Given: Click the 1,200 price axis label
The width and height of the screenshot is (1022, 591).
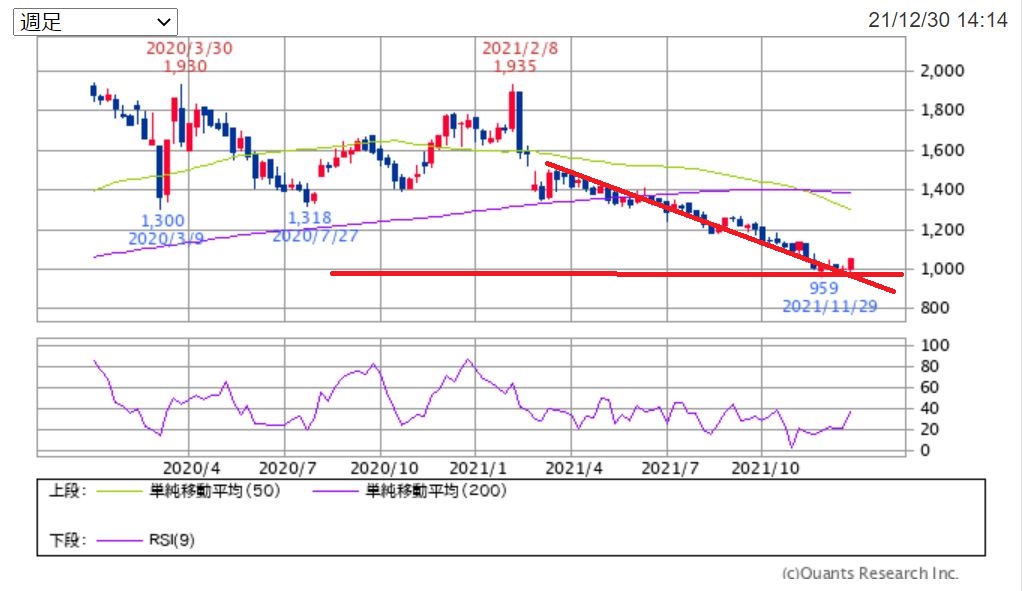Looking at the screenshot, I should click(x=942, y=229).
